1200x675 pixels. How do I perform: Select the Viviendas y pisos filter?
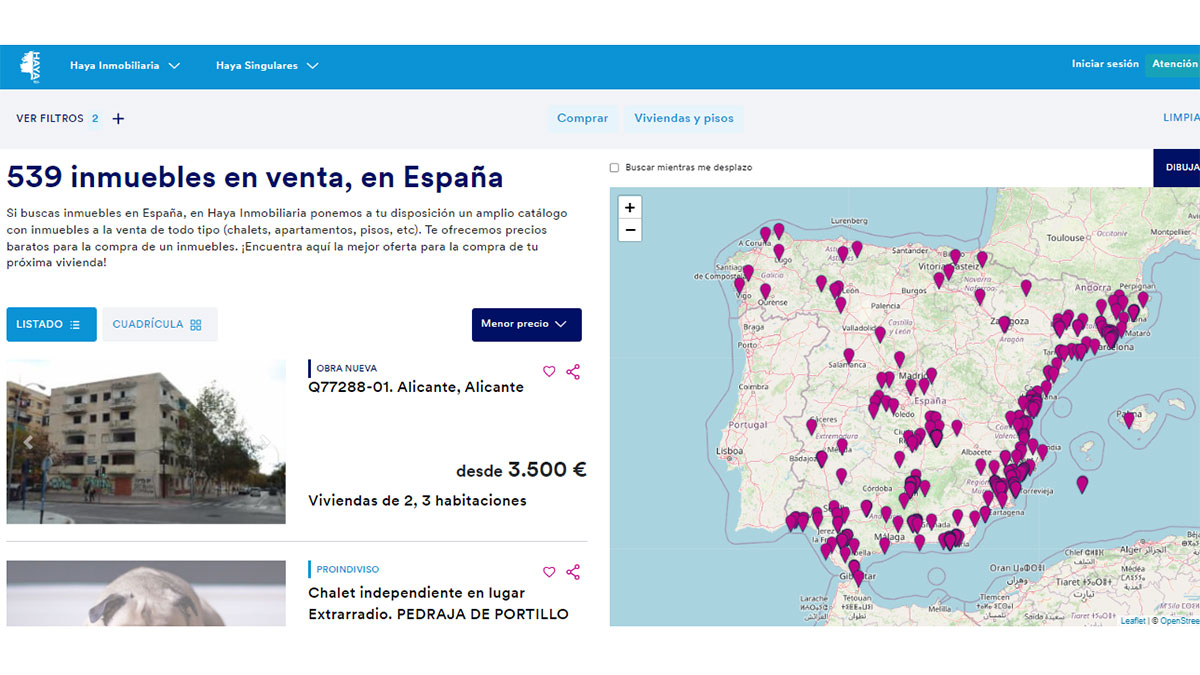684,119
